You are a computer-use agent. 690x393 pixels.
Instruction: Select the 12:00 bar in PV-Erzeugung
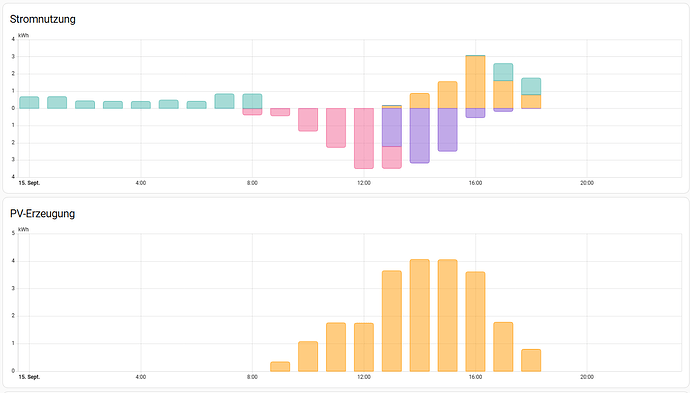(364, 347)
